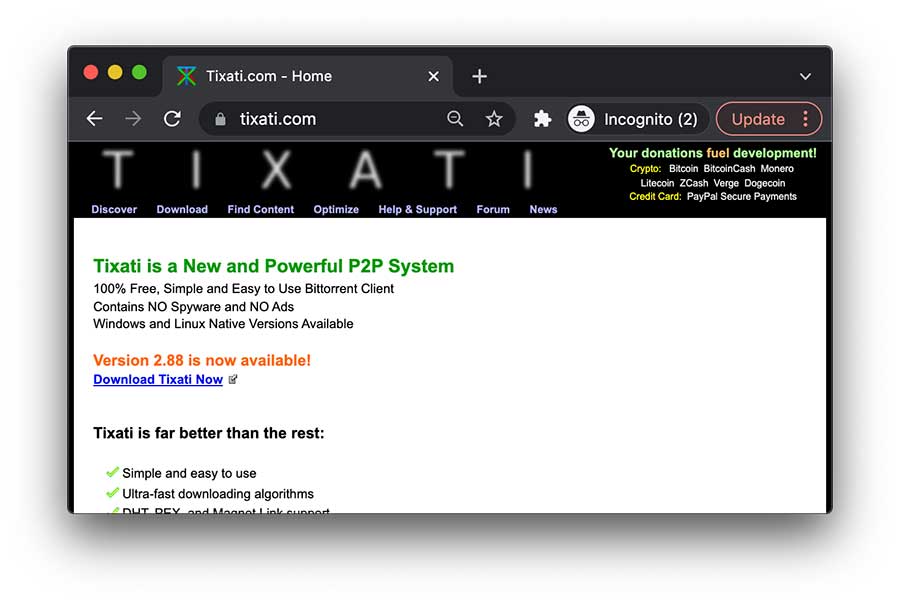Click the external-link icon beside Download Tixati Now
900x603 pixels.
tap(233, 379)
